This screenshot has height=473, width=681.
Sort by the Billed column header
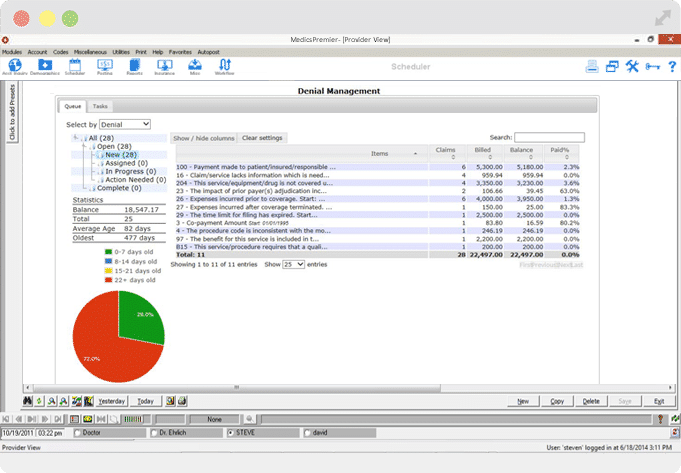[485, 154]
